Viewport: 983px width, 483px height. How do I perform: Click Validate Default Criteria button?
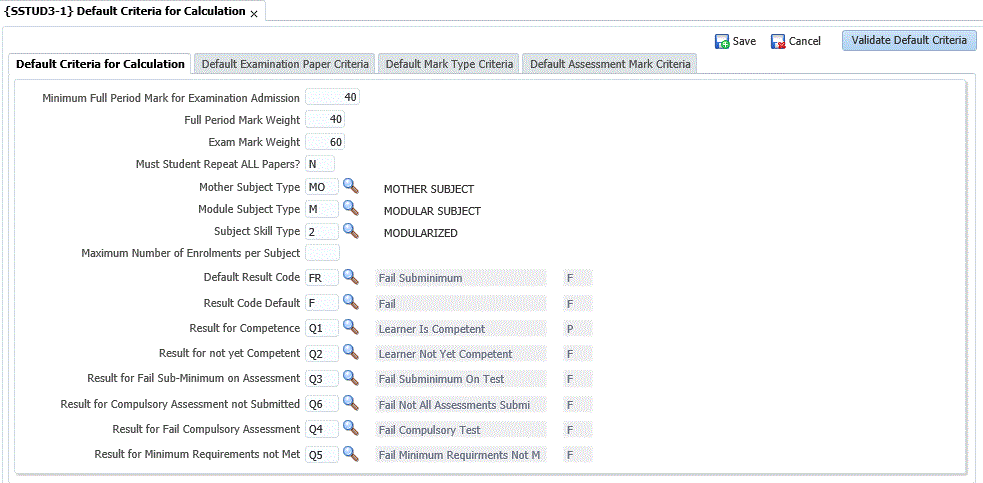pyautogui.click(x=909, y=40)
